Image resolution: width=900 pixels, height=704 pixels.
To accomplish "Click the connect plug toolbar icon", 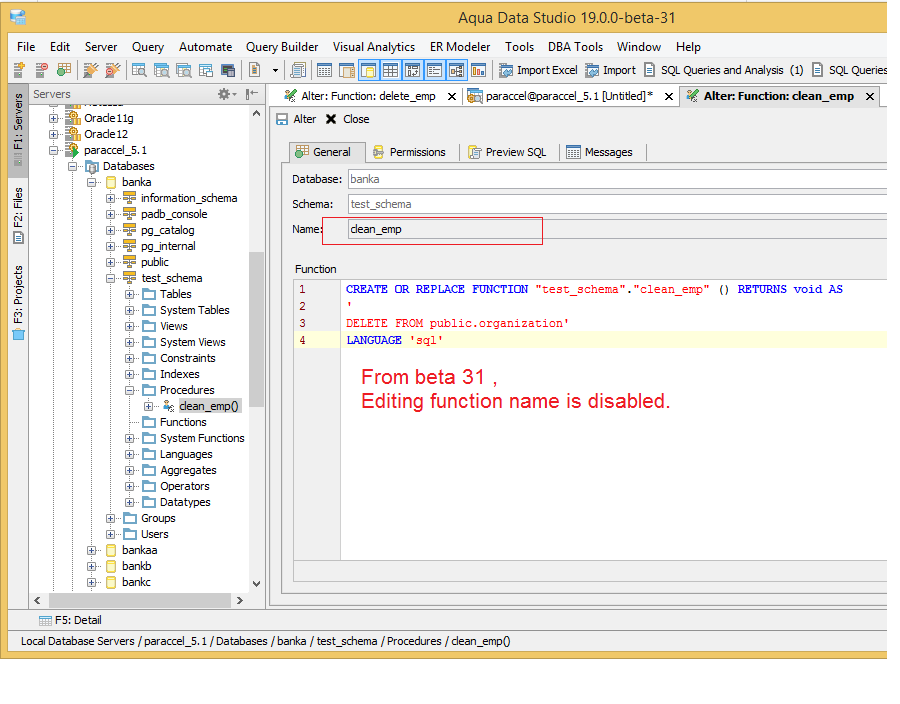I will 90,70.
